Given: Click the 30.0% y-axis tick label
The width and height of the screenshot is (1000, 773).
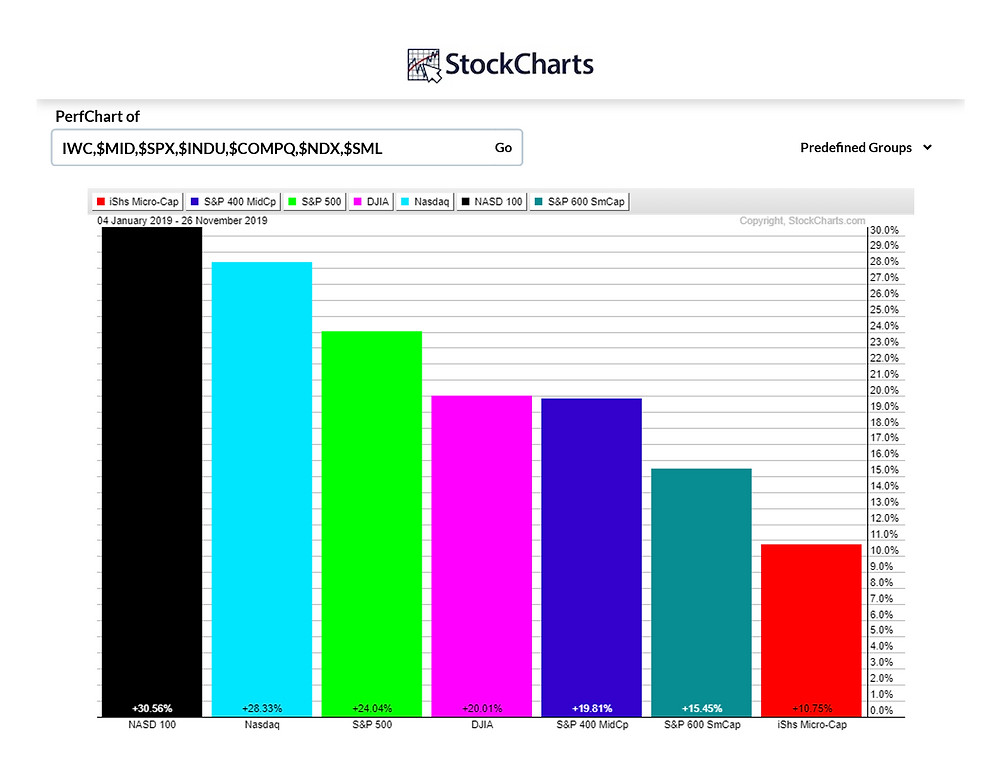Looking at the screenshot, I should tap(885, 230).
